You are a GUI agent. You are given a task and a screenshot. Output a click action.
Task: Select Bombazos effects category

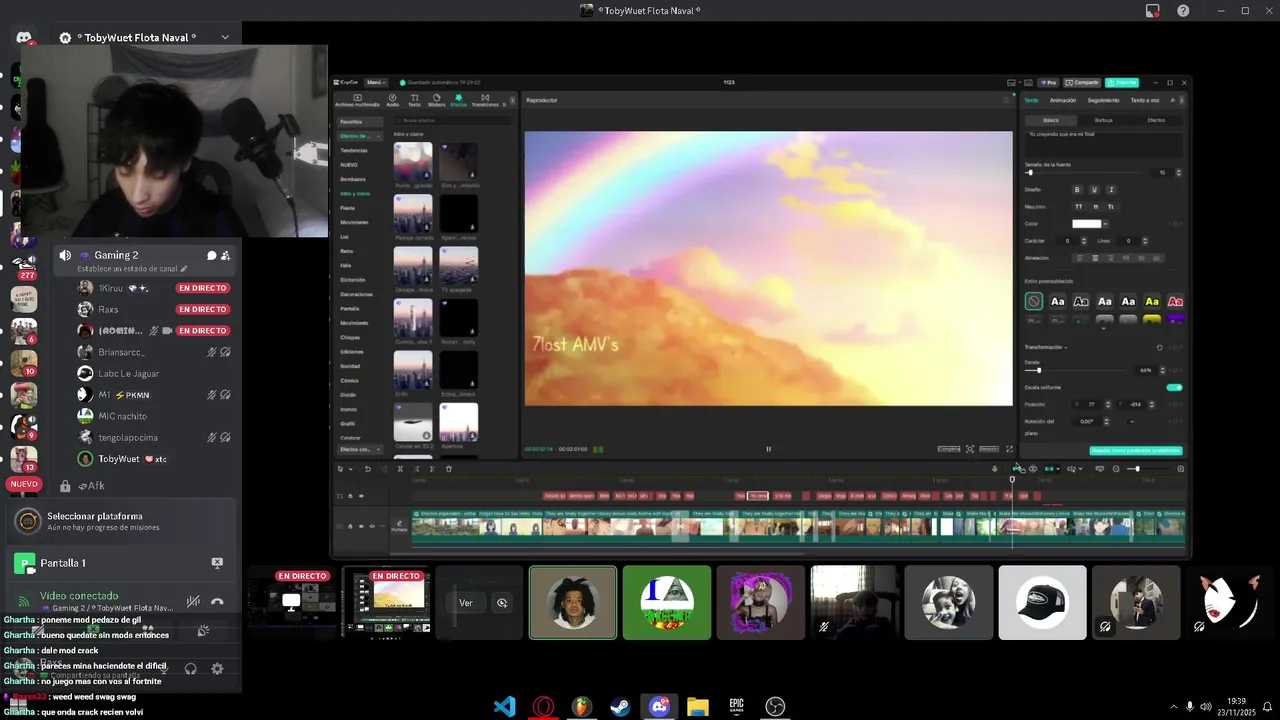coord(353,179)
